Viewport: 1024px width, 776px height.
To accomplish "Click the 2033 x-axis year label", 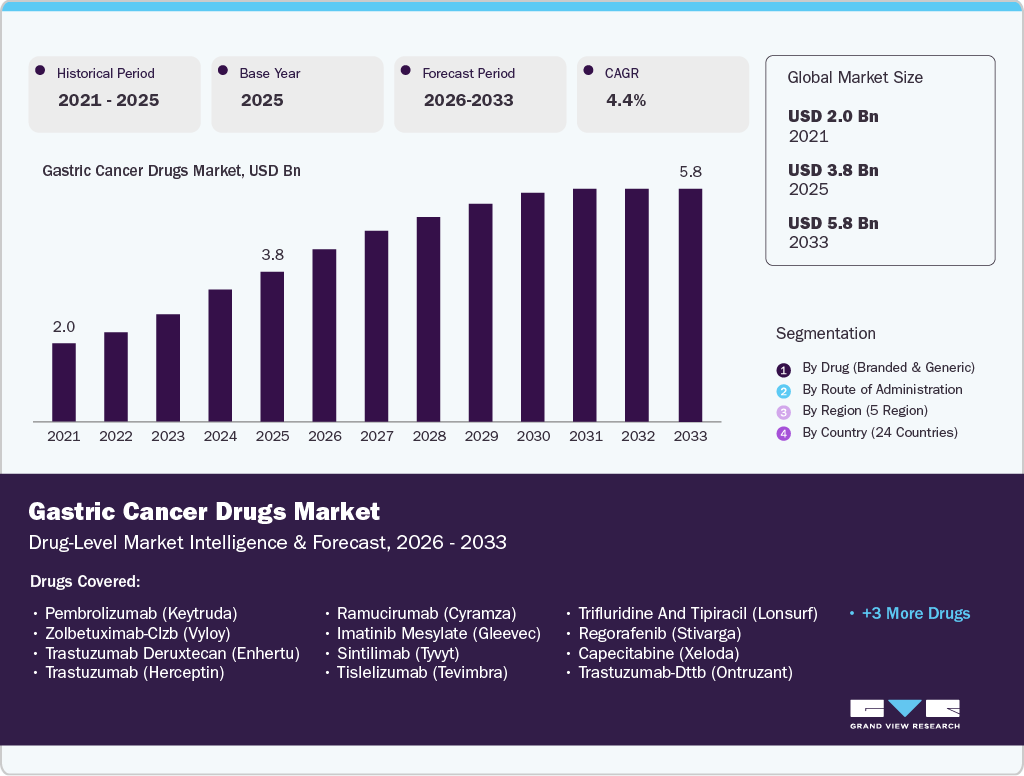I will pos(690,436).
